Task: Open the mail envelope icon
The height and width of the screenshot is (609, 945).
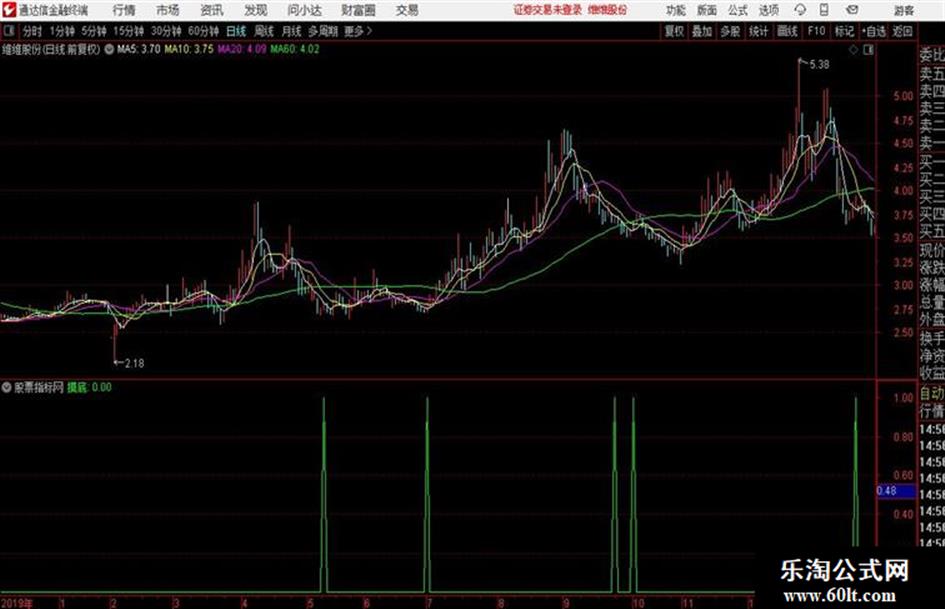Action: click(852, 10)
